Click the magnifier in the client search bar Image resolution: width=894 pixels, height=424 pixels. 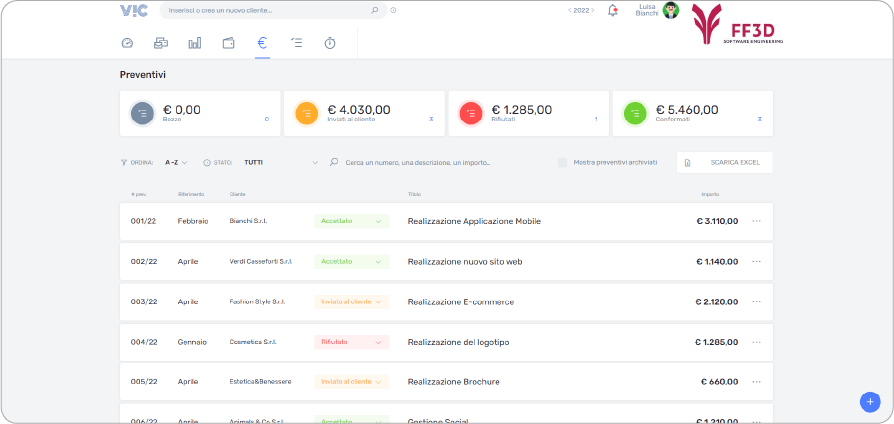click(x=375, y=10)
